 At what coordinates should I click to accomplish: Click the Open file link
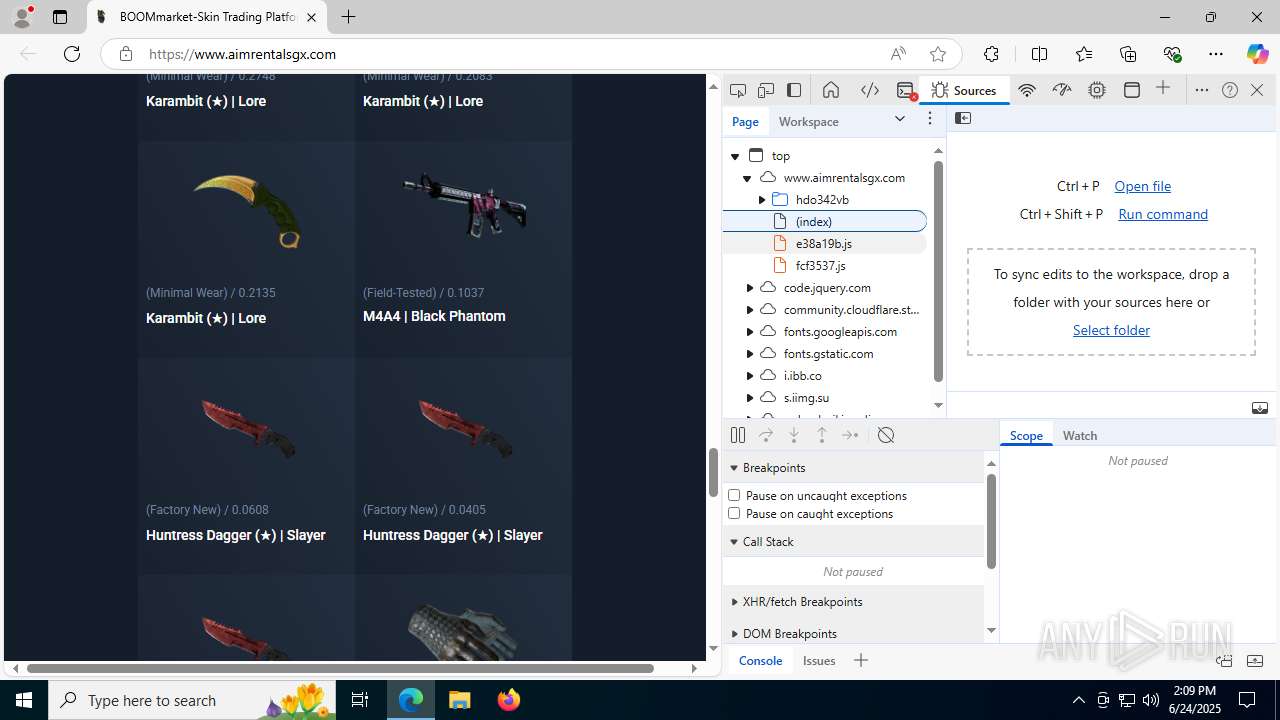tap(1142, 186)
